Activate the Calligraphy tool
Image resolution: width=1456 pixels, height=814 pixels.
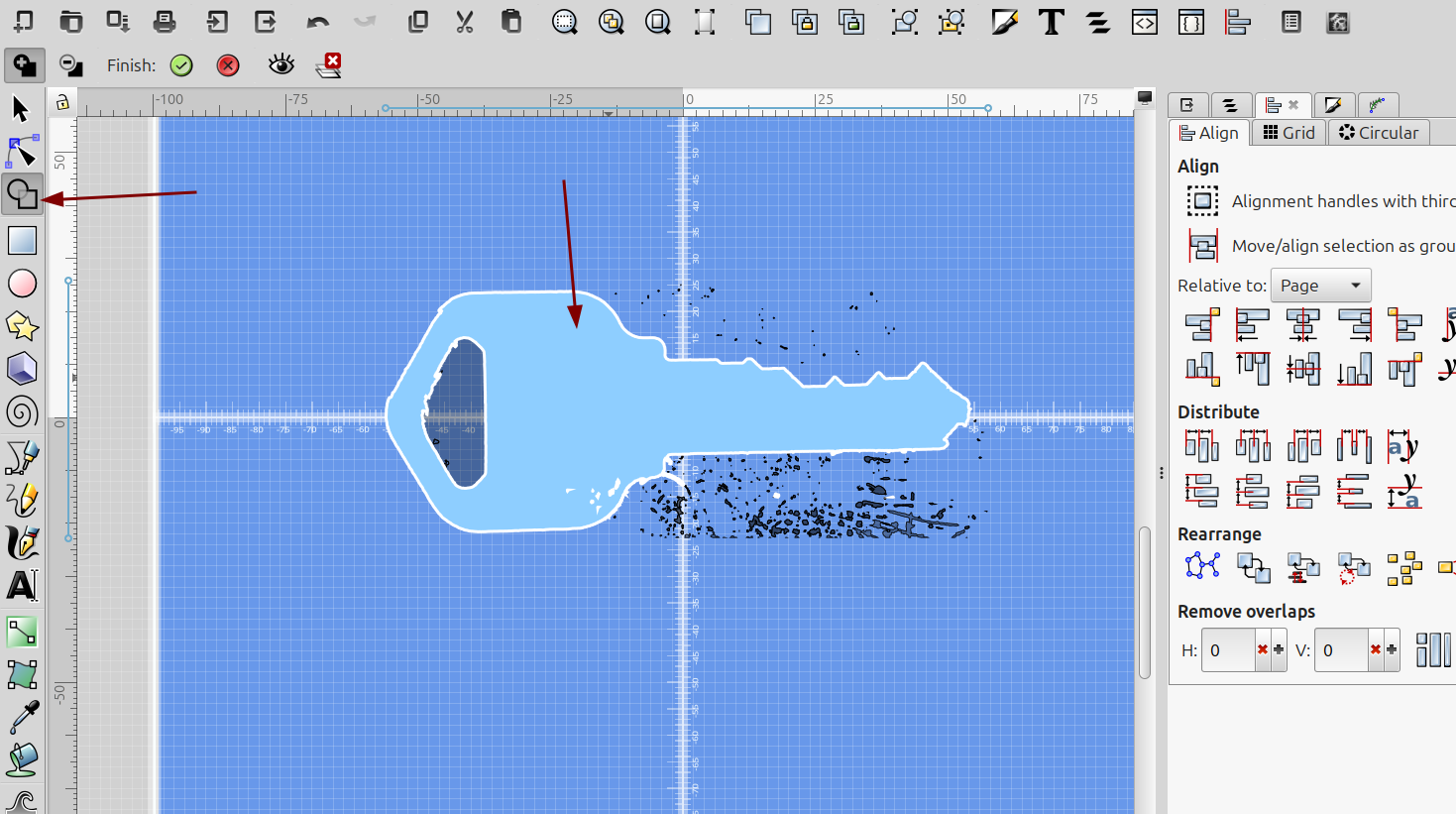22,542
